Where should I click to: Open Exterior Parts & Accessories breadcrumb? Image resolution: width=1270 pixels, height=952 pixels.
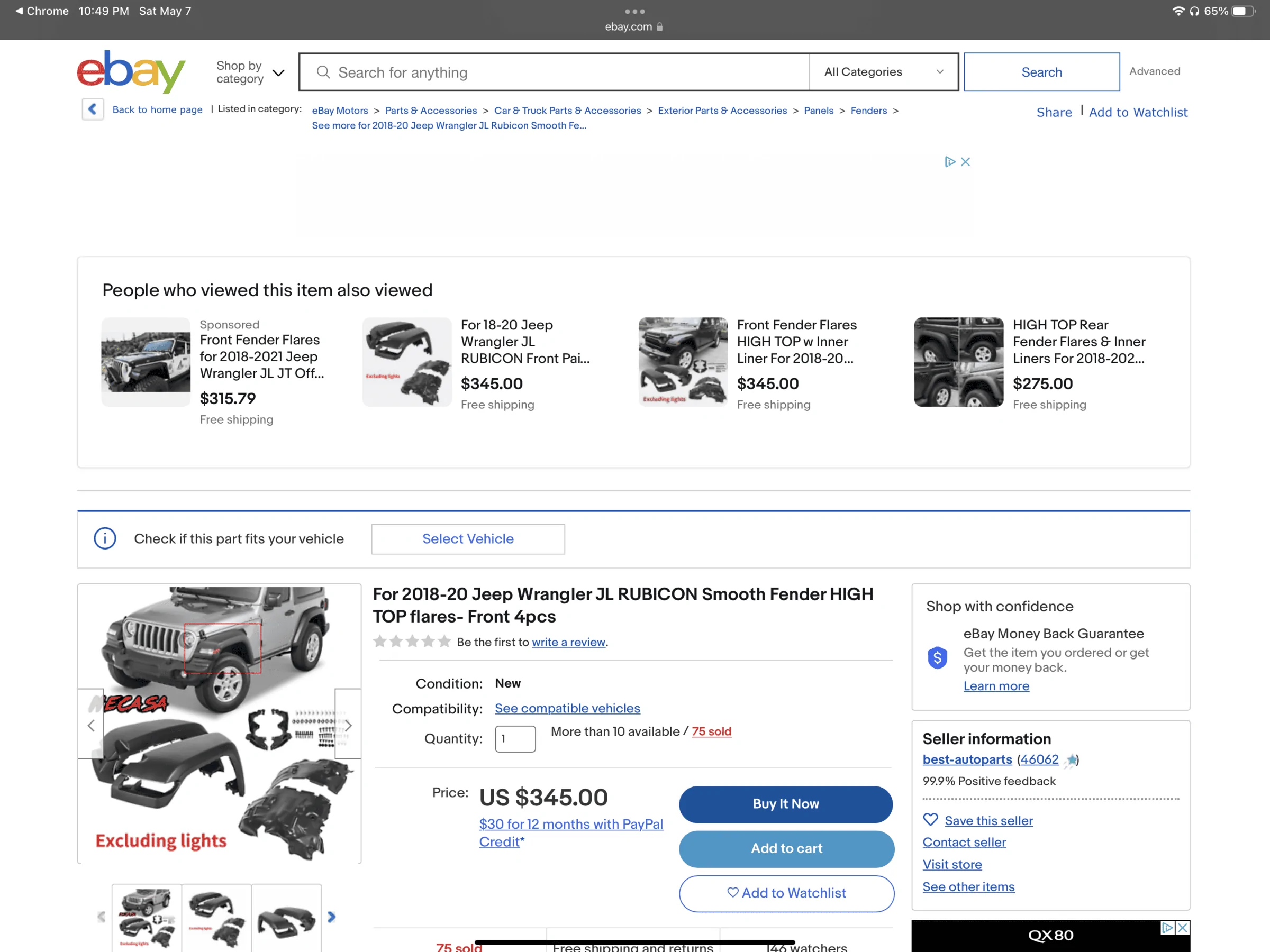(722, 110)
